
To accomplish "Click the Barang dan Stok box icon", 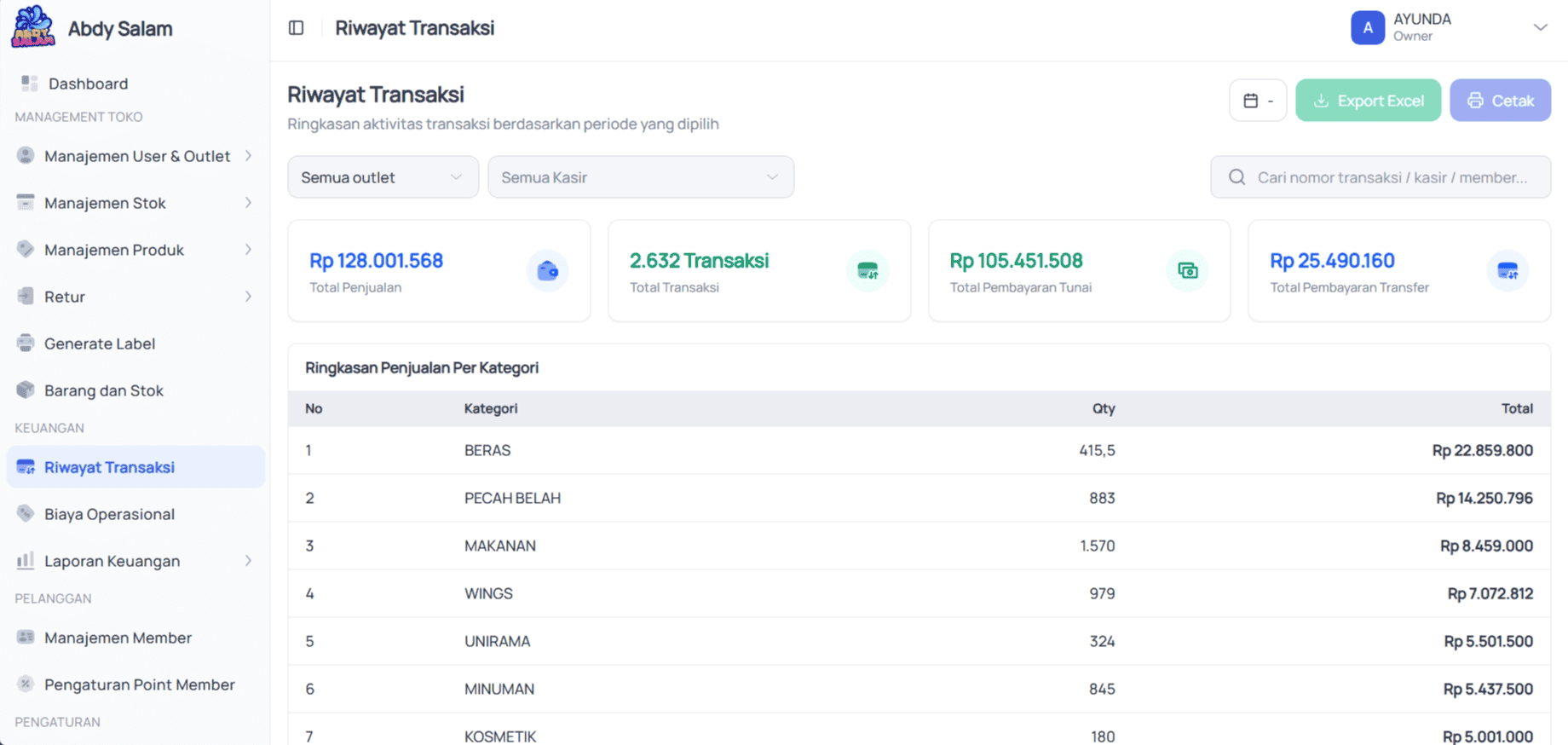I will 26,390.
